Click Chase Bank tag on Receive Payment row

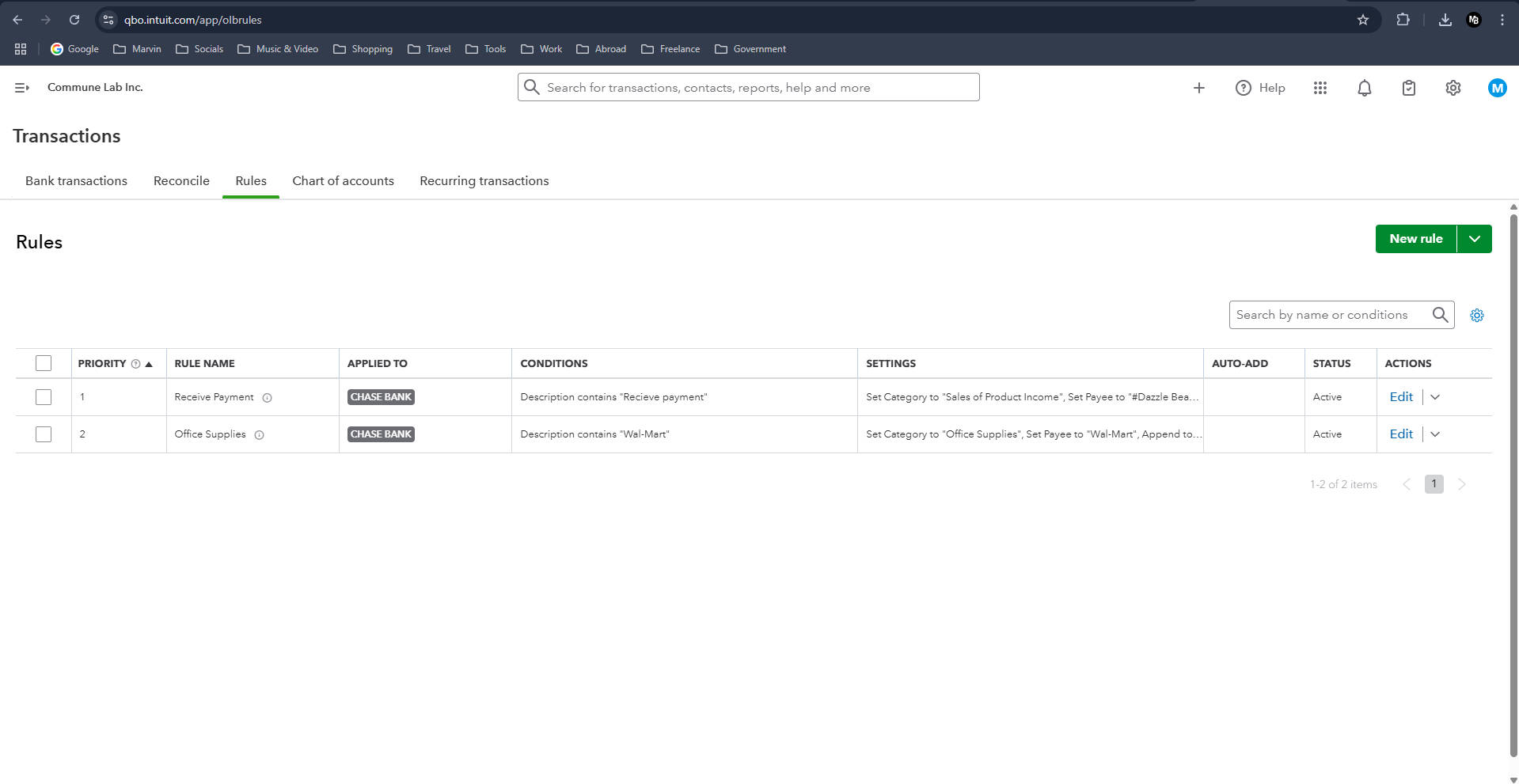(381, 397)
